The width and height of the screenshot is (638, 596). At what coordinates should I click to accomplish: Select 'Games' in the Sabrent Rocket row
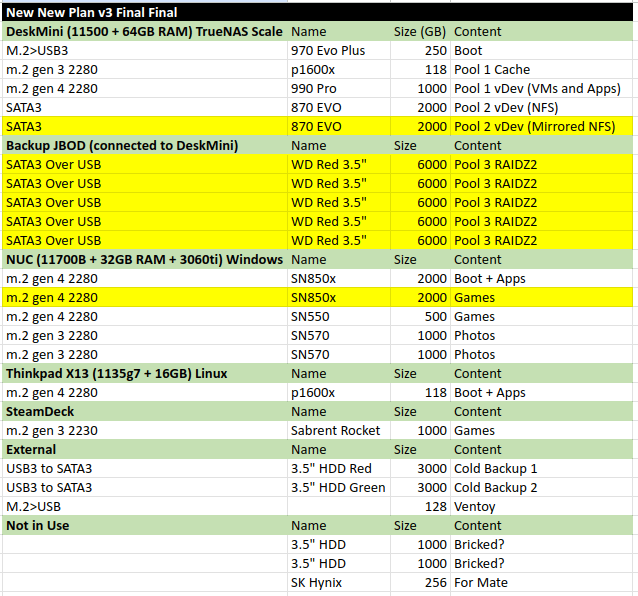(542, 430)
